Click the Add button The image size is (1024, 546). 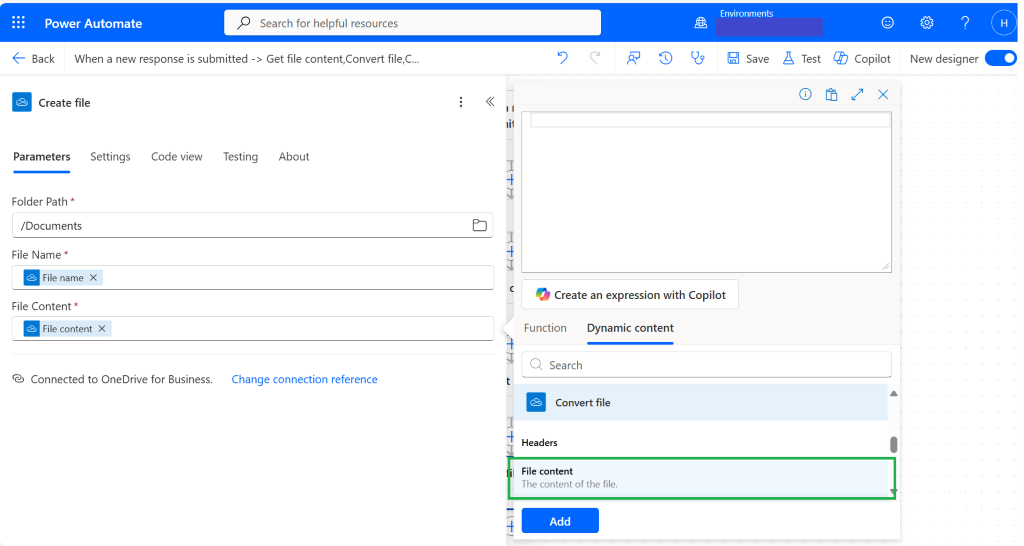click(560, 521)
